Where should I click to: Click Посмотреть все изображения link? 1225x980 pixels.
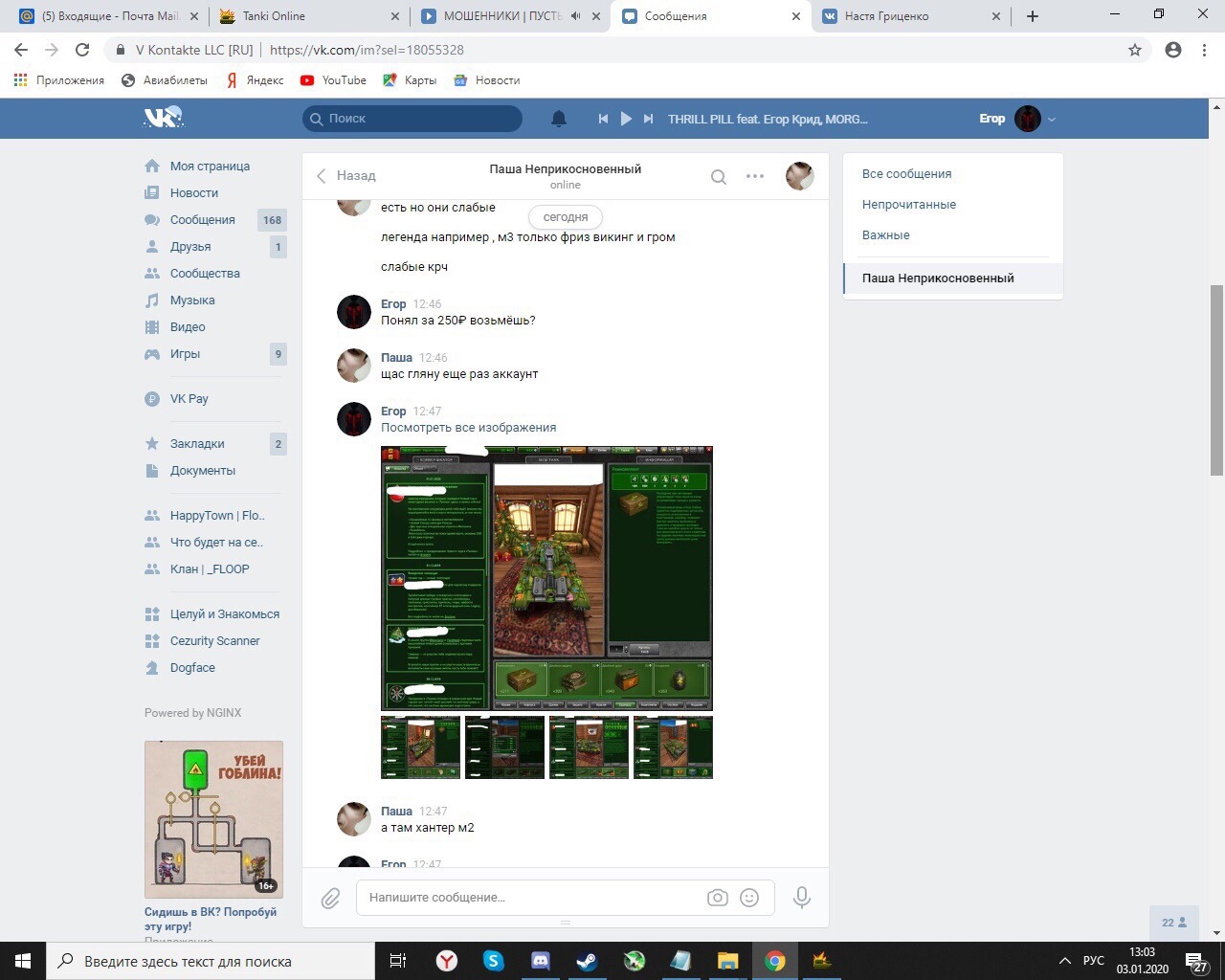pyautogui.click(x=468, y=428)
